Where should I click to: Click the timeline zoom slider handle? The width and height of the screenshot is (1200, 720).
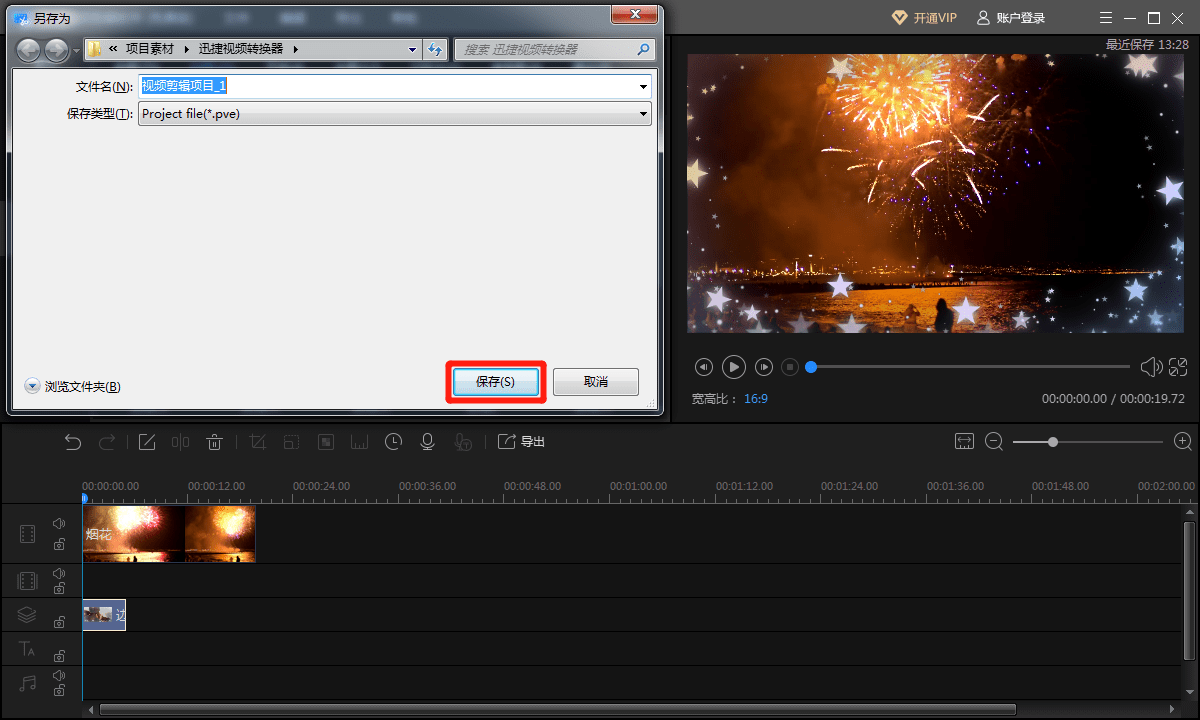point(1053,441)
